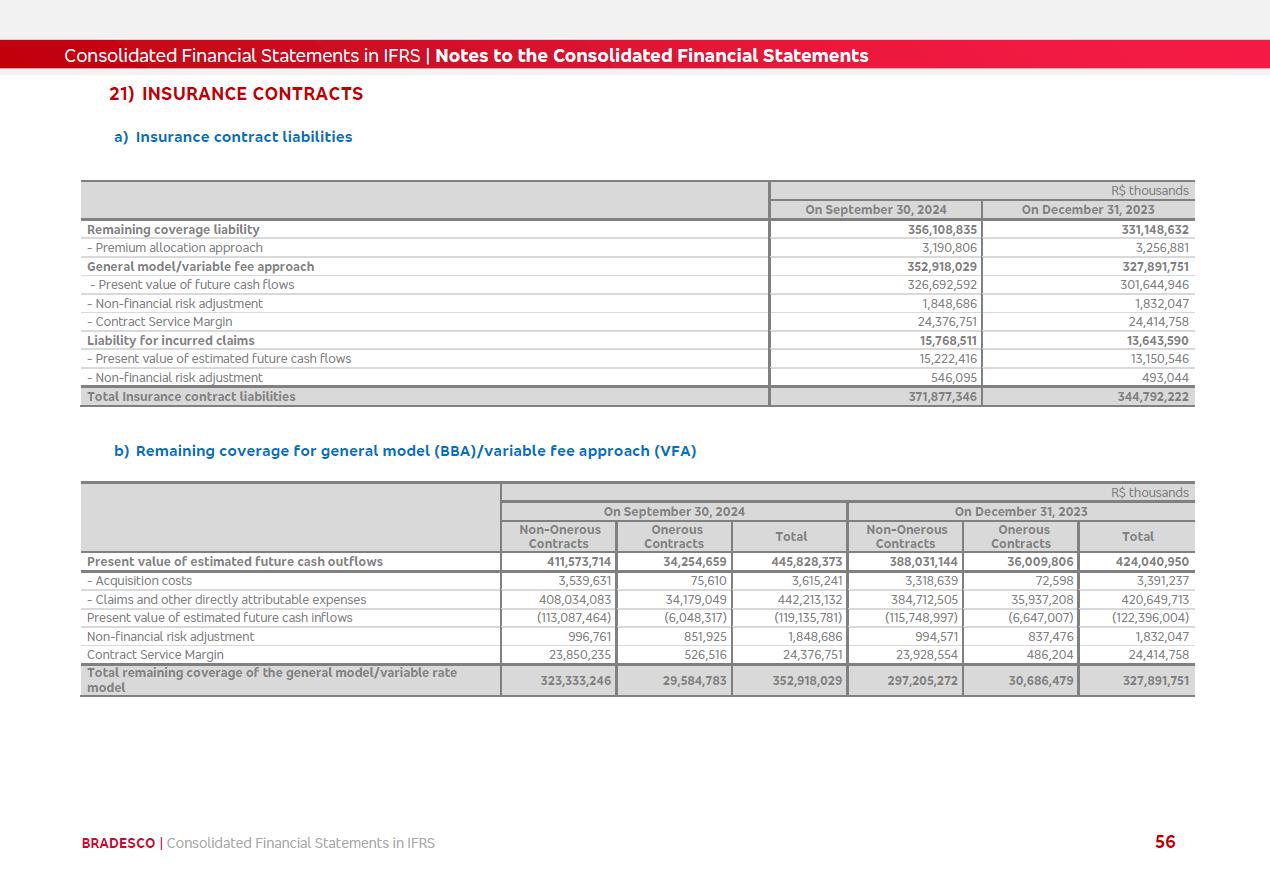Click the 'On September 30, 2024' header in first table
This screenshot has height=894, width=1270.
point(876,210)
